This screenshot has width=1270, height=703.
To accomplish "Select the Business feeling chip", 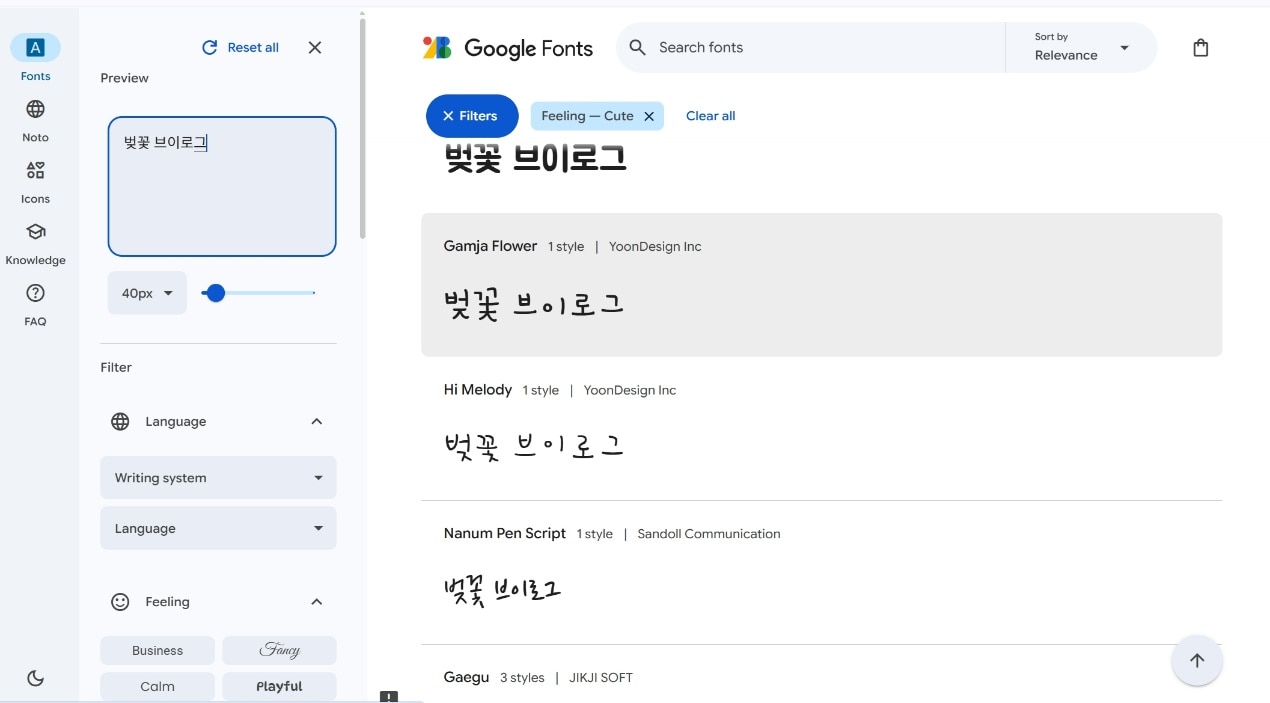I will point(158,650).
